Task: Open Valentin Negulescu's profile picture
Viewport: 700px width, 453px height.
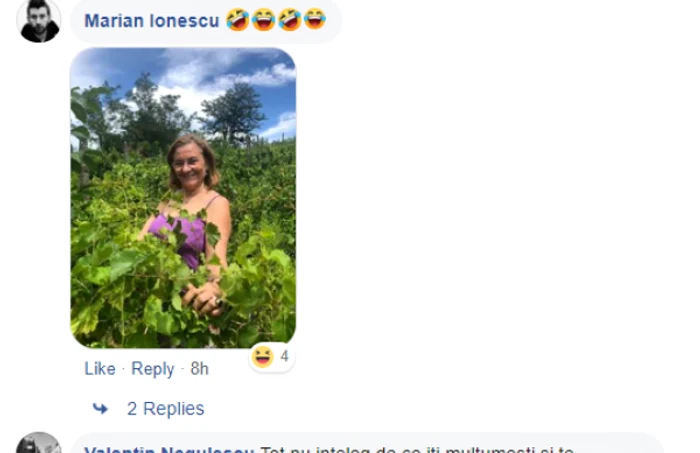Action: [x=38, y=443]
